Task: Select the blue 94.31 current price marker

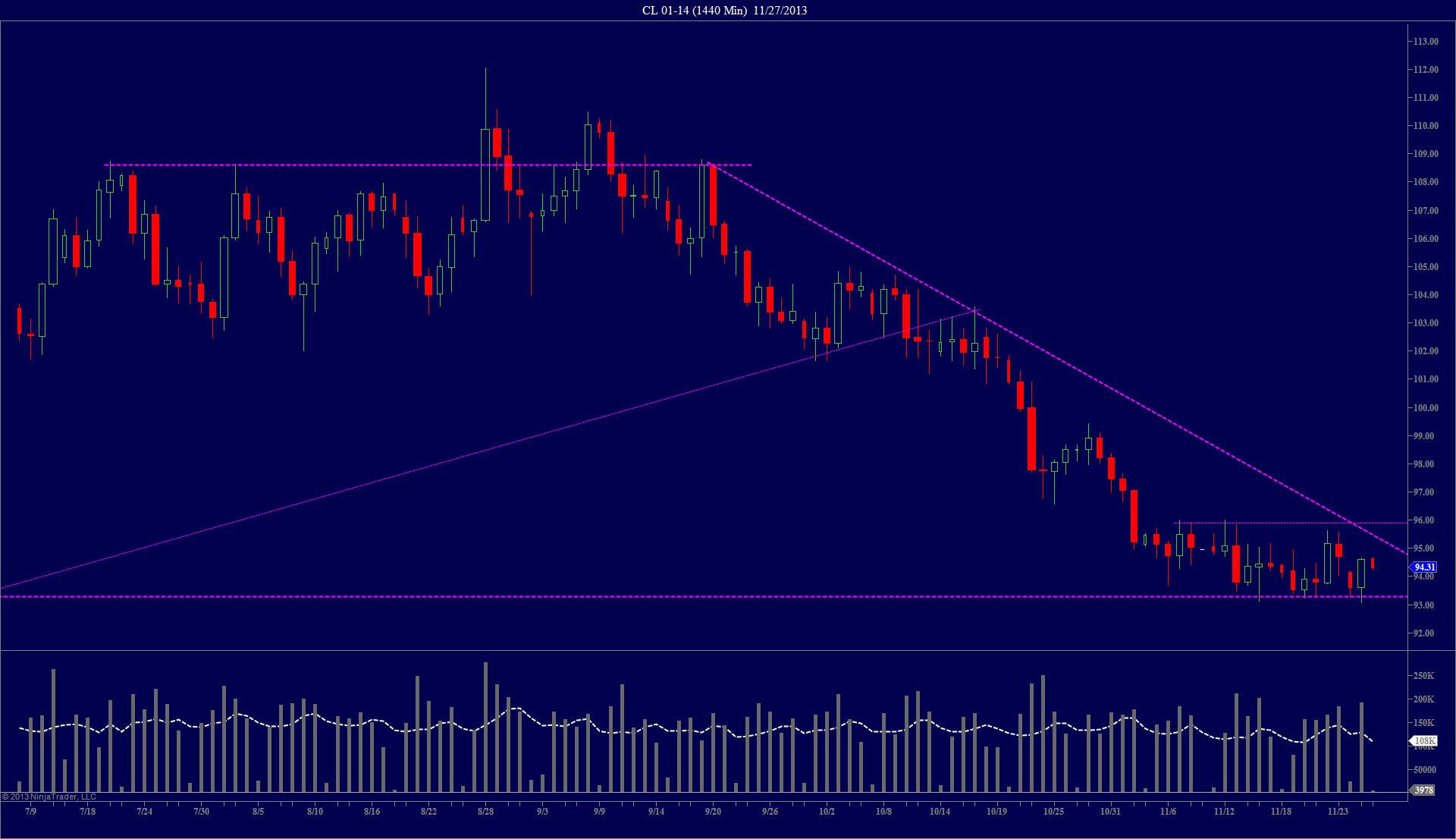Action: tap(1423, 567)
